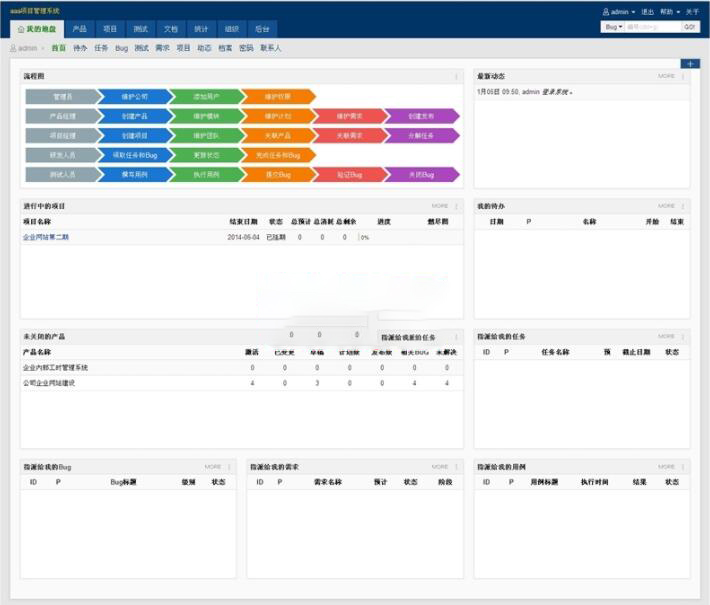Open the Bug search type dropdown
The width and height of the screenshot is (710, 605).
613,27
